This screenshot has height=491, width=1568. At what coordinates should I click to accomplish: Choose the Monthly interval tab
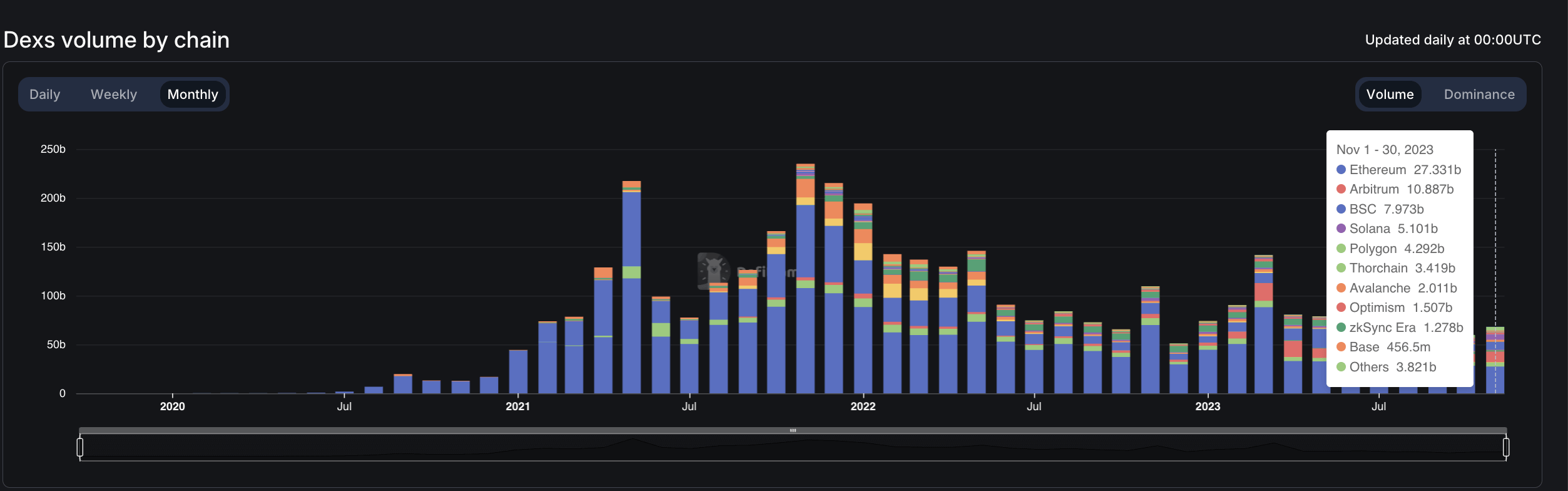pos(193,95)
